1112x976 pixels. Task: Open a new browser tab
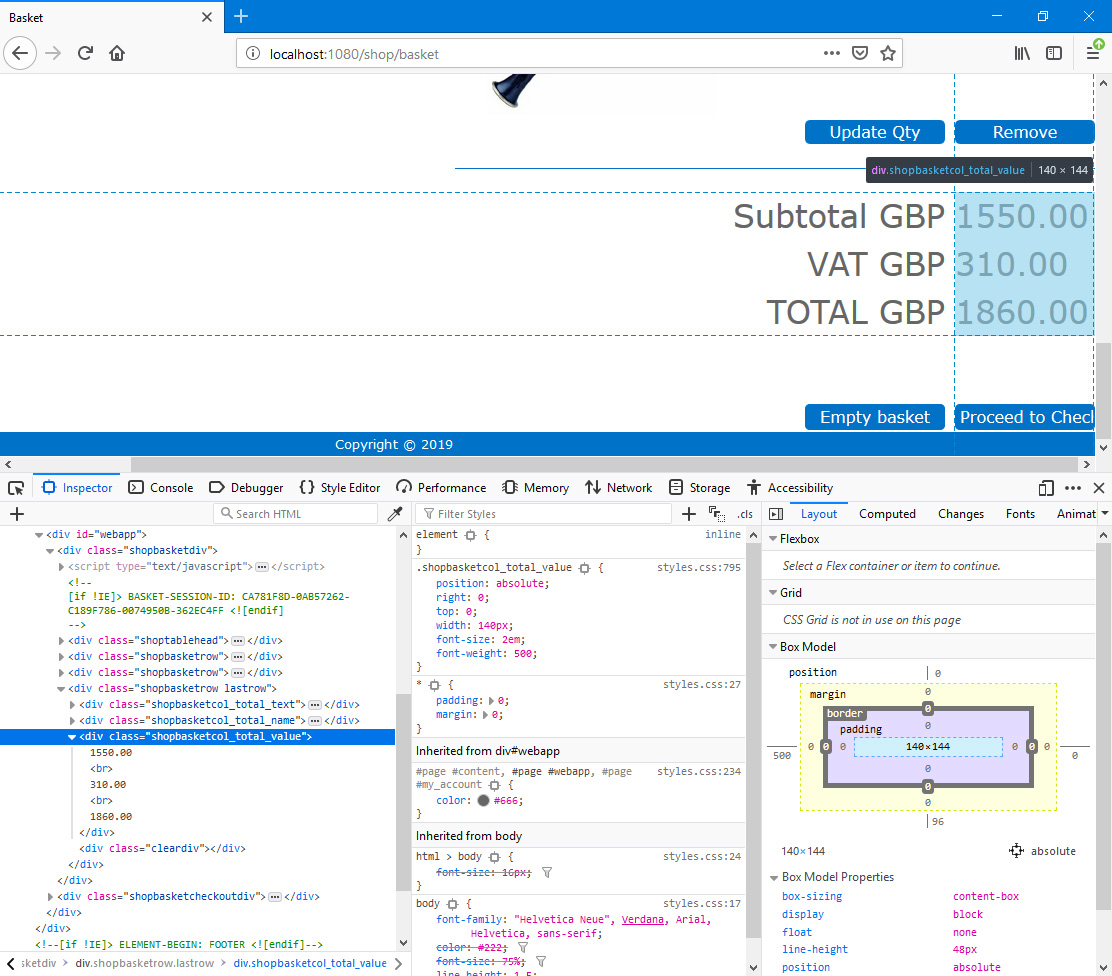(x=241, y=16)
